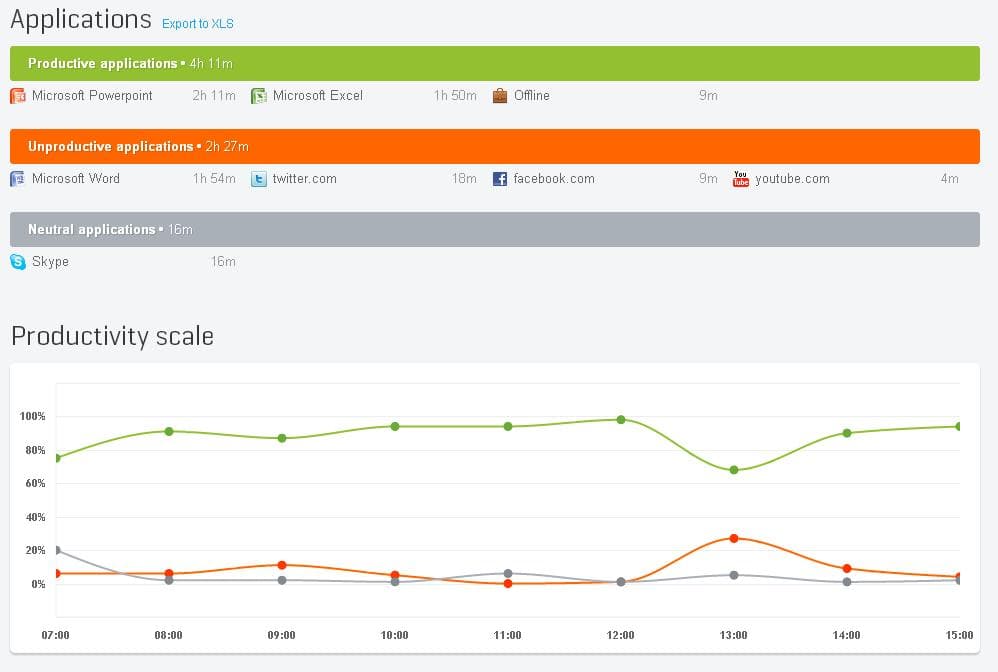Click green productive dip at 13:00

tap(734, 470)
